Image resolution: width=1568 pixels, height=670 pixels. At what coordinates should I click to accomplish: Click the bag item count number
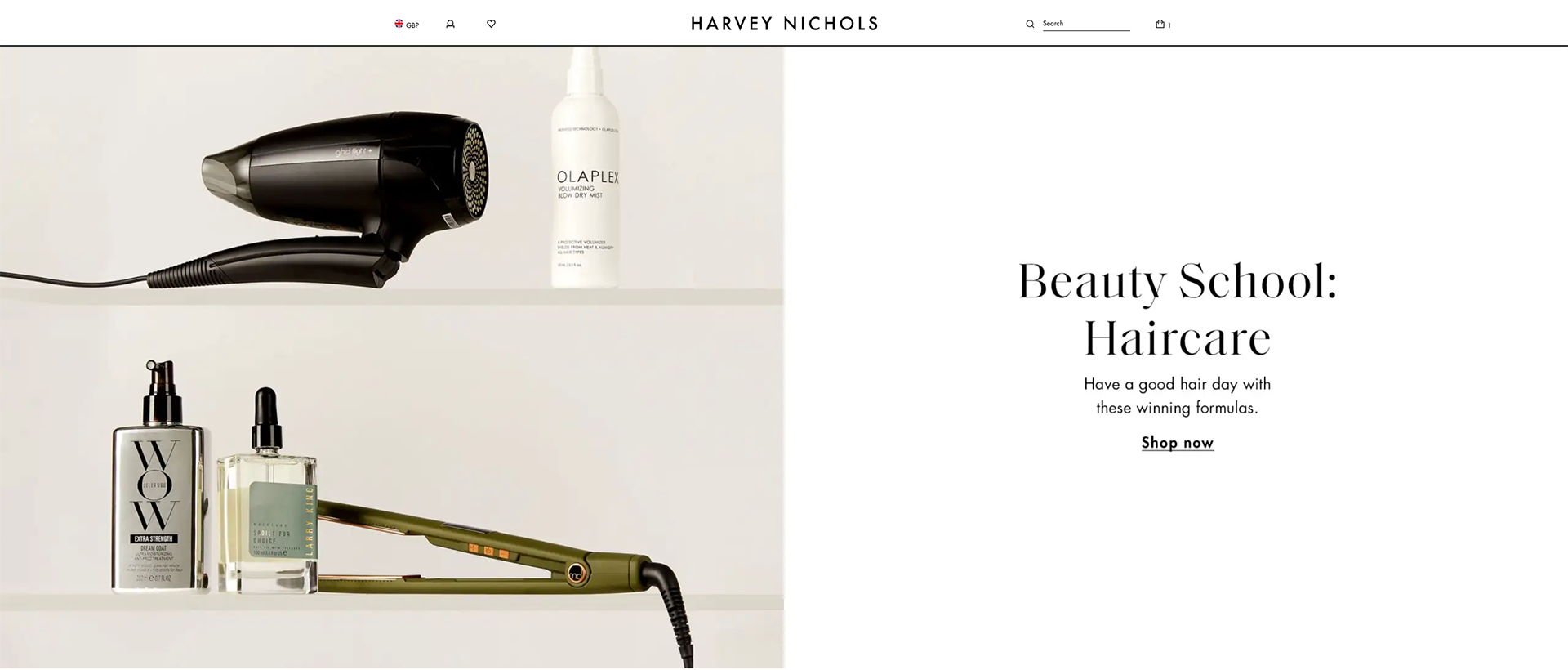click(x=1169, y=25)
